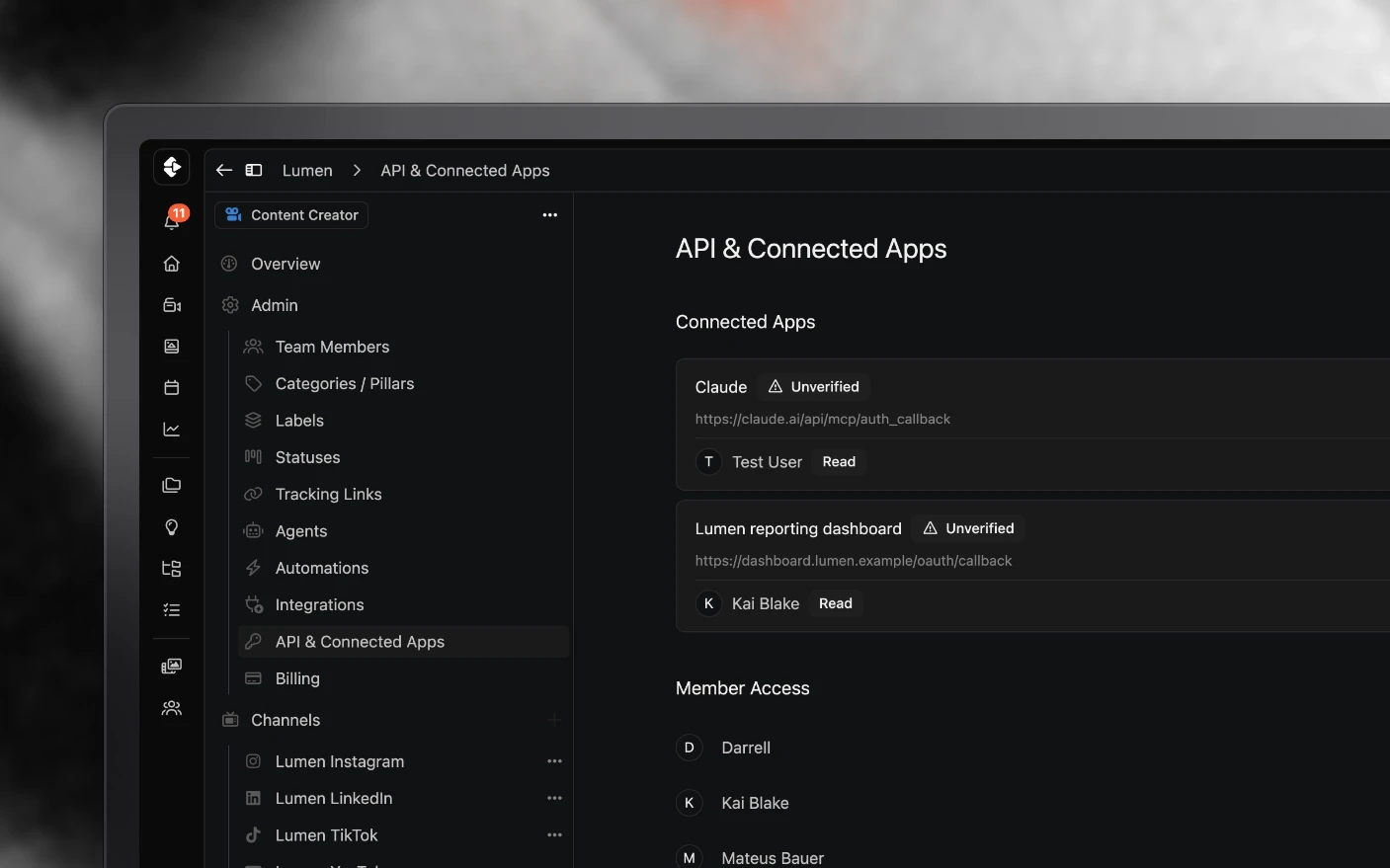Click the dashboard.lumen.example callback URL
1390x868 pixels.
point(854,561)
